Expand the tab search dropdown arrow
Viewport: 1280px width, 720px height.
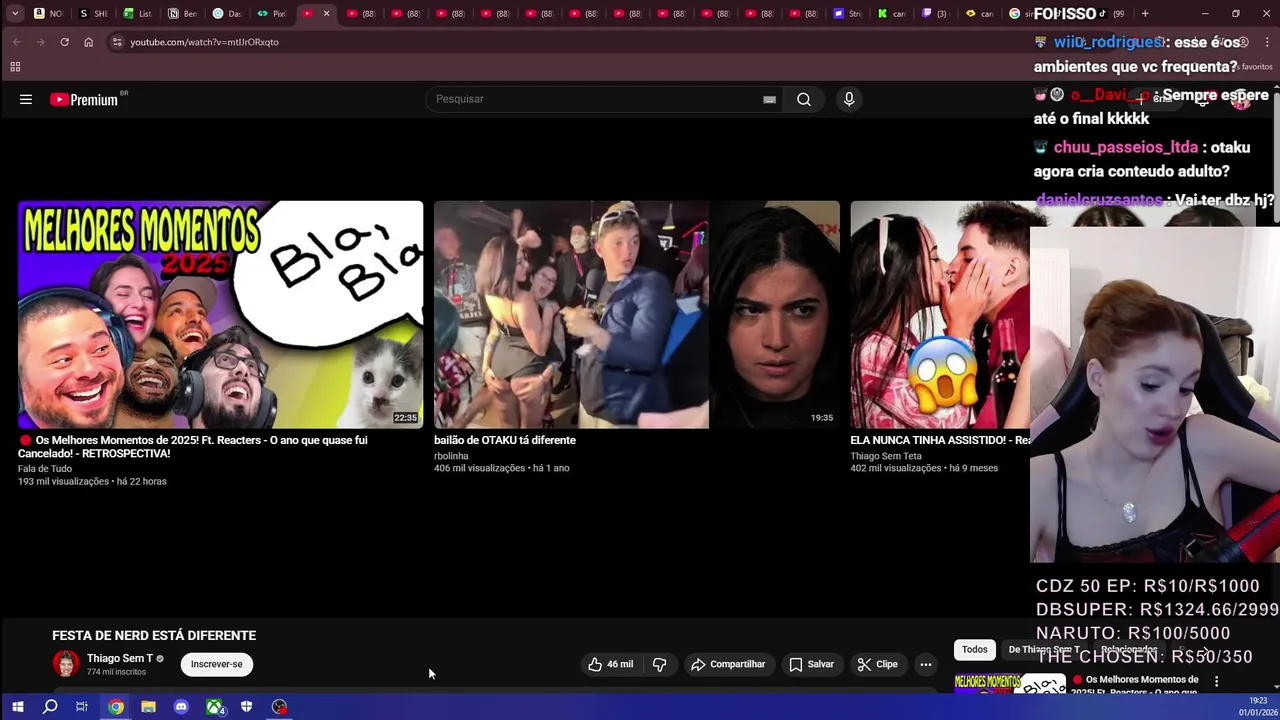click(x=15, y=14)
